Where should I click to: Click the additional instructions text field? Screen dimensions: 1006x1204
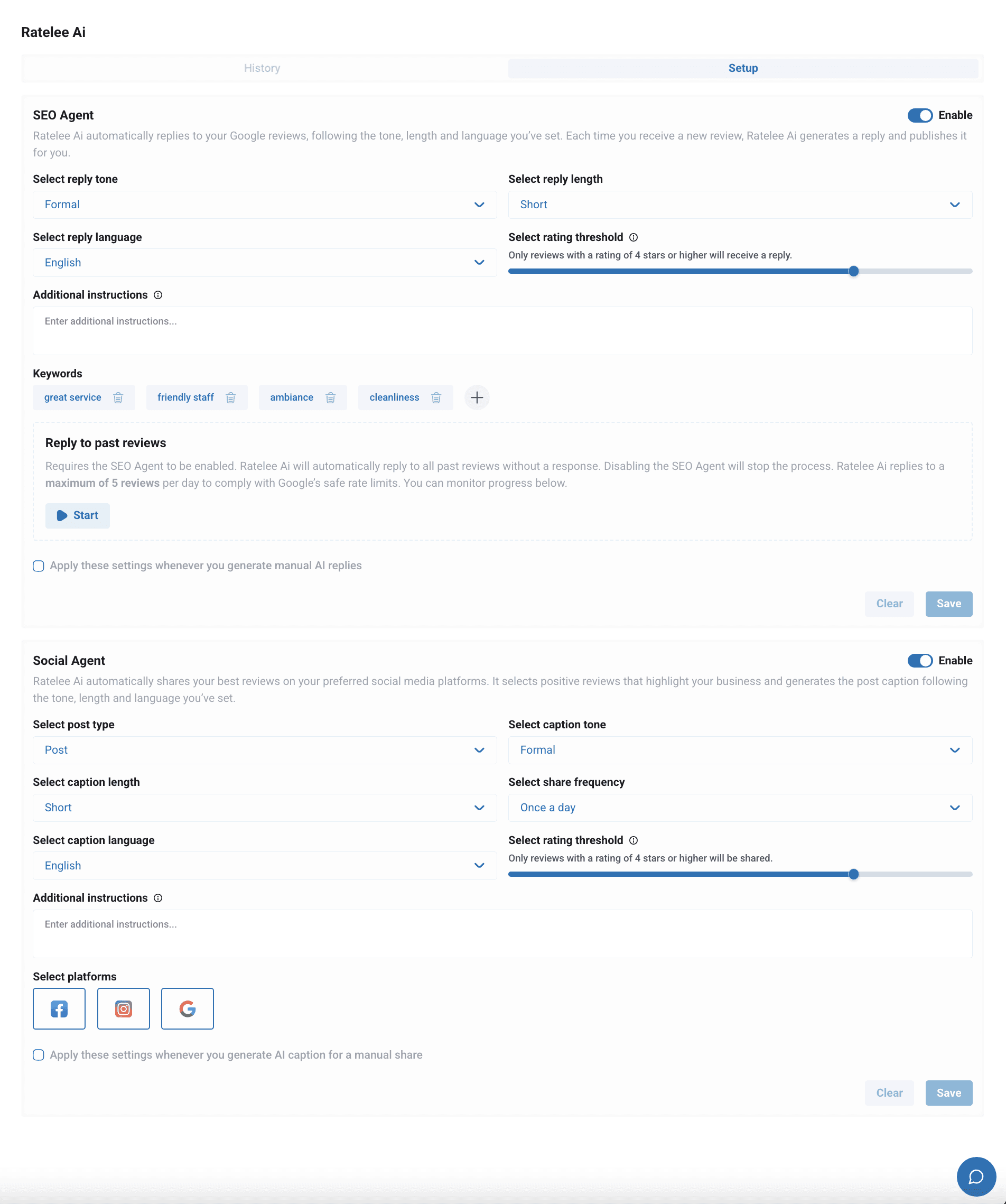pos(502,331)
